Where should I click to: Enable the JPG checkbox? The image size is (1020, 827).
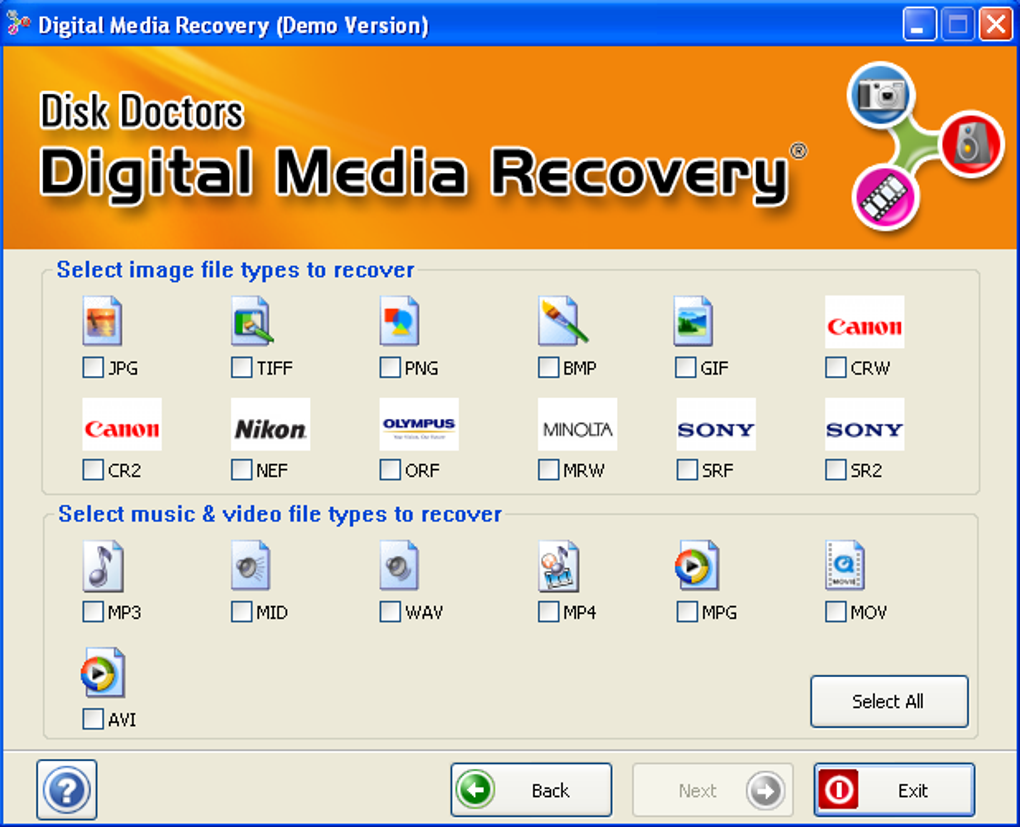point(93,368)
